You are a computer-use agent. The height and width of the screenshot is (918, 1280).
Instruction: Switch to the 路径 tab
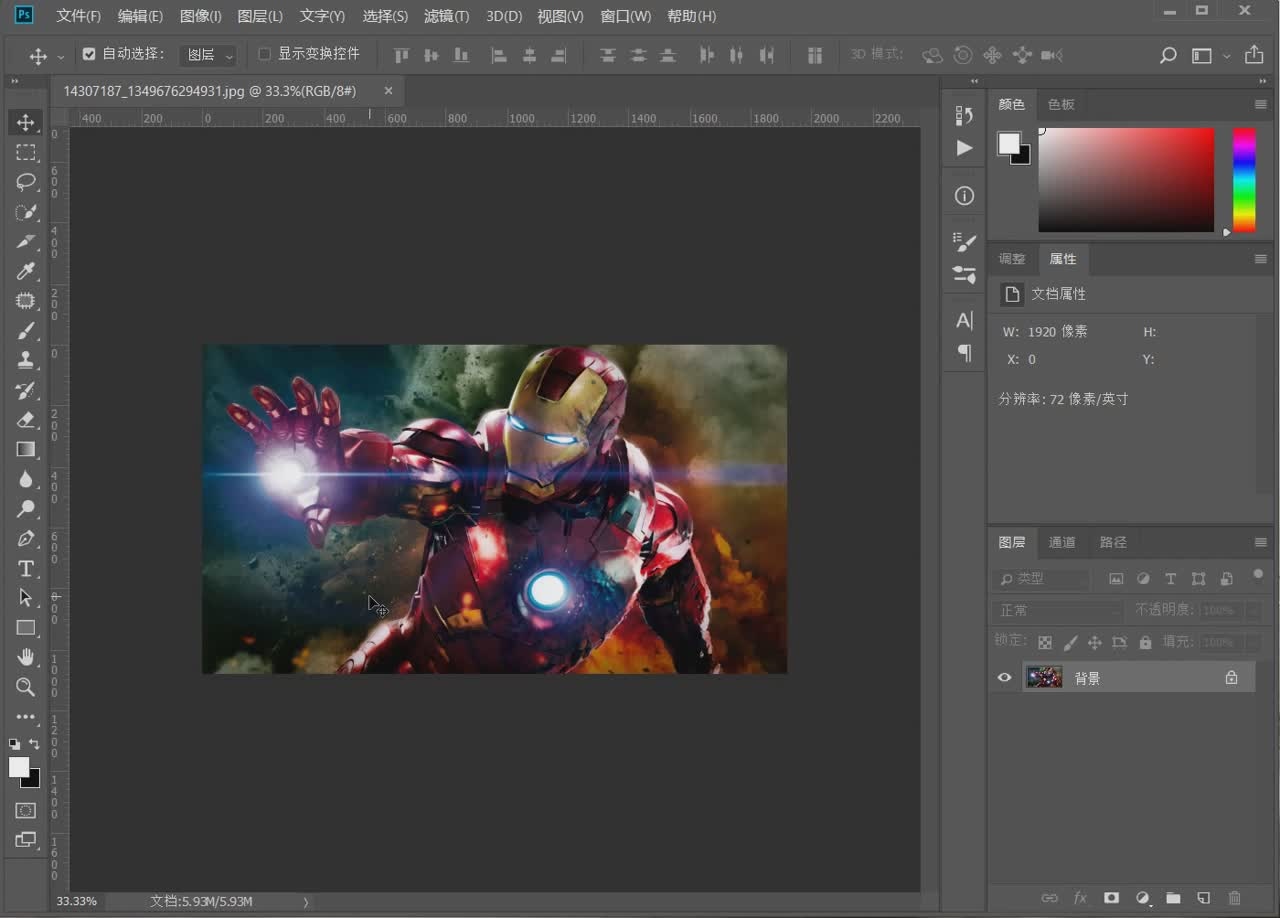1113,542
